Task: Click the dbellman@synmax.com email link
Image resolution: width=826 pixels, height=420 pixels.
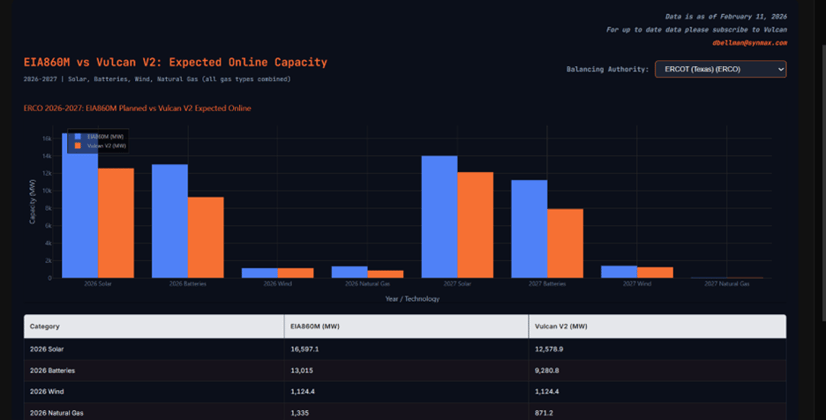Action: 749,43
